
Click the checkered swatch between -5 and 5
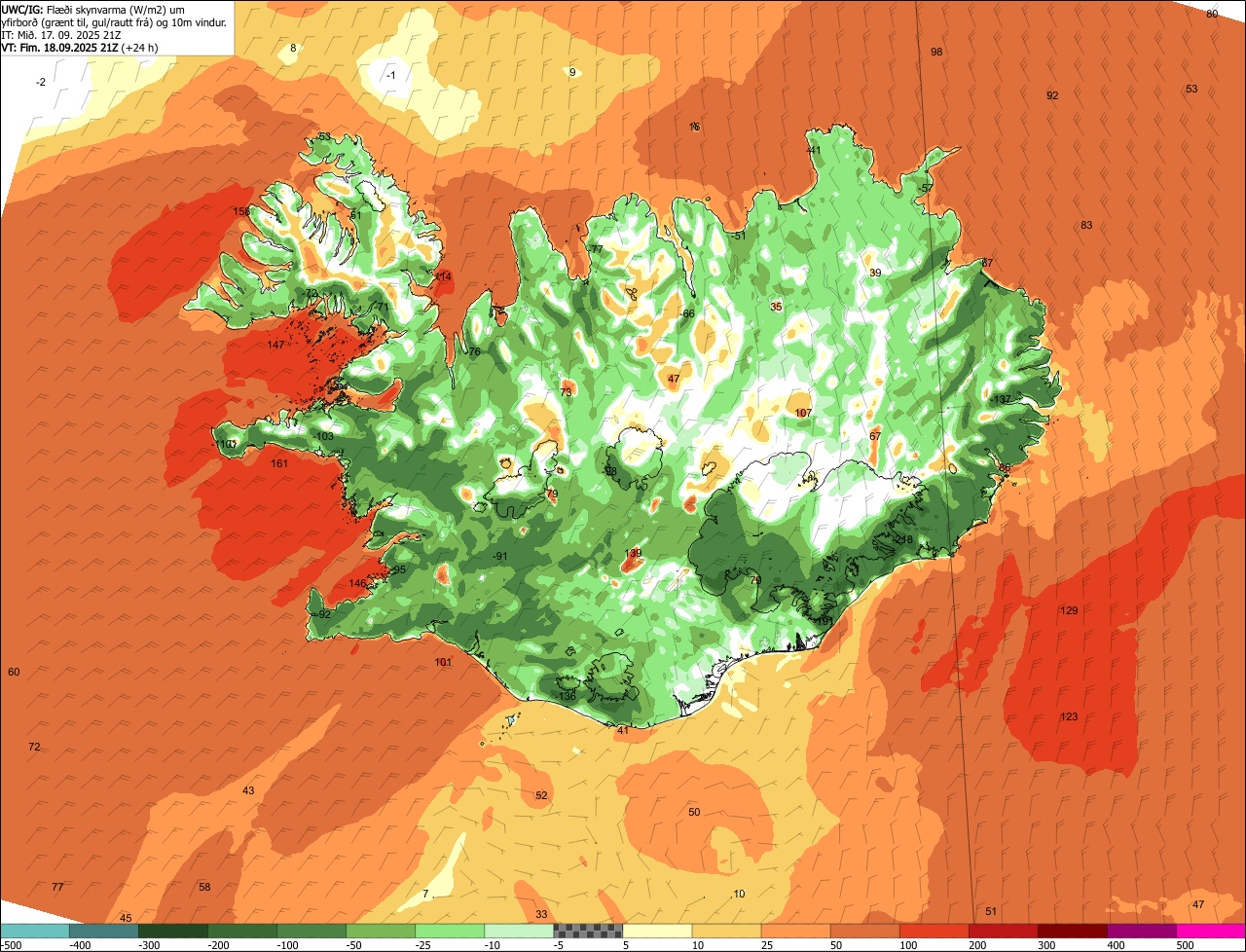pyautogui.click(x=588, y=931)
